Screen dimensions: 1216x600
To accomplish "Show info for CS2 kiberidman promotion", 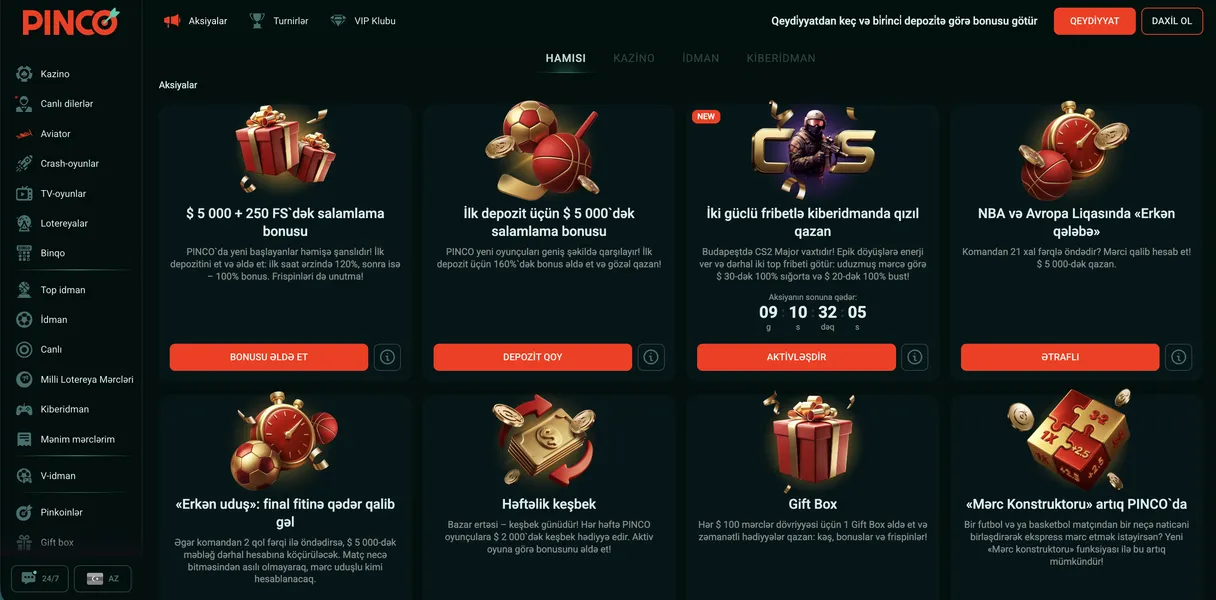I will [x=914, y=357].
